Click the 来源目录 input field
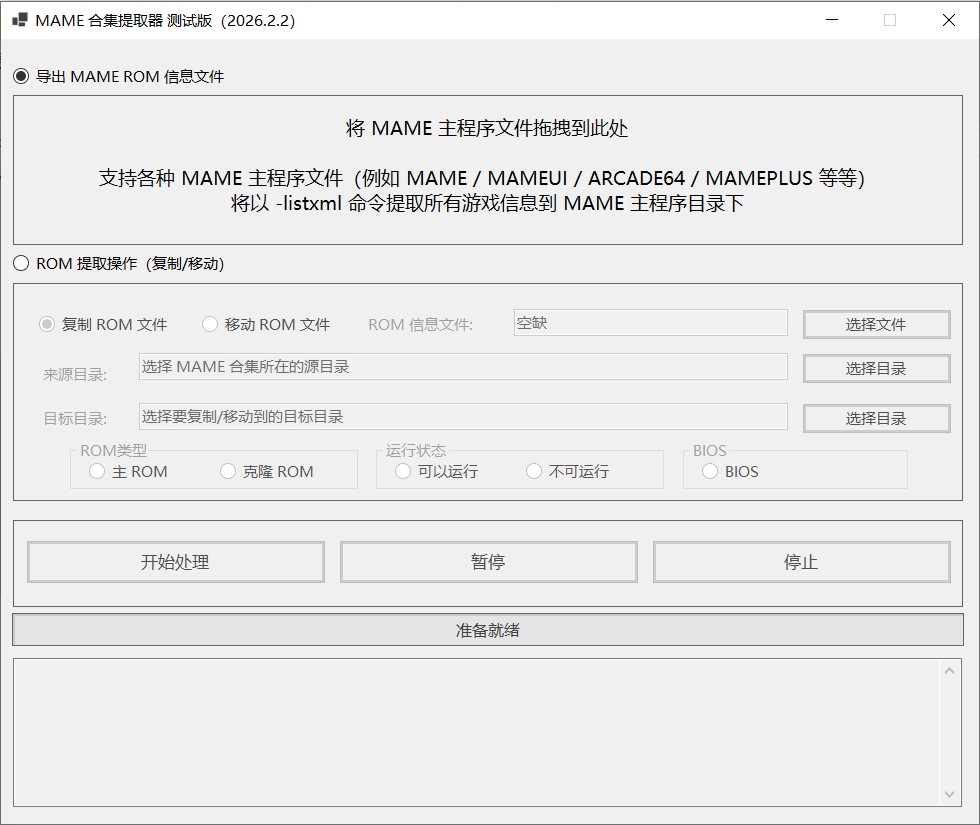Viewport: 980px width, 825px height. (460, 368)
